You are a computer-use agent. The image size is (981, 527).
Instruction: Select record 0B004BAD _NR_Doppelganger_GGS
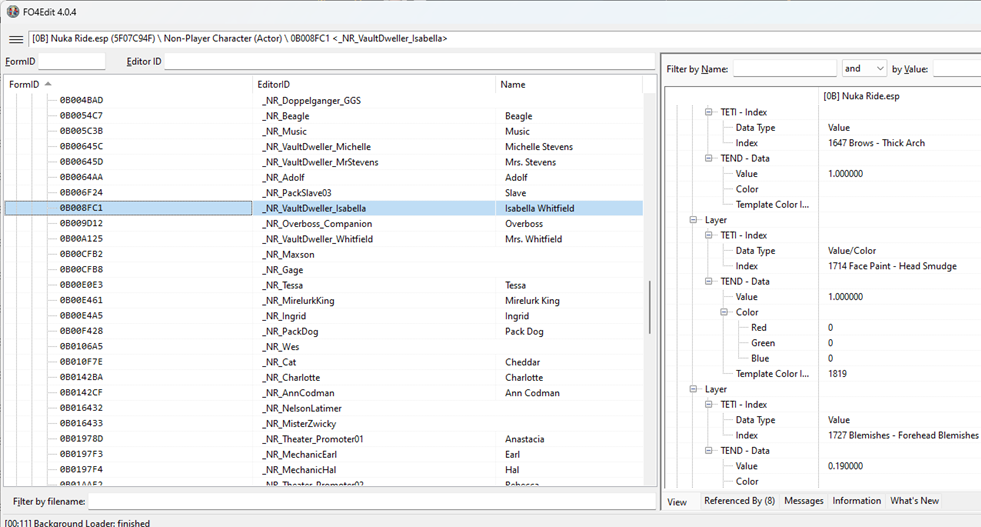323,100
